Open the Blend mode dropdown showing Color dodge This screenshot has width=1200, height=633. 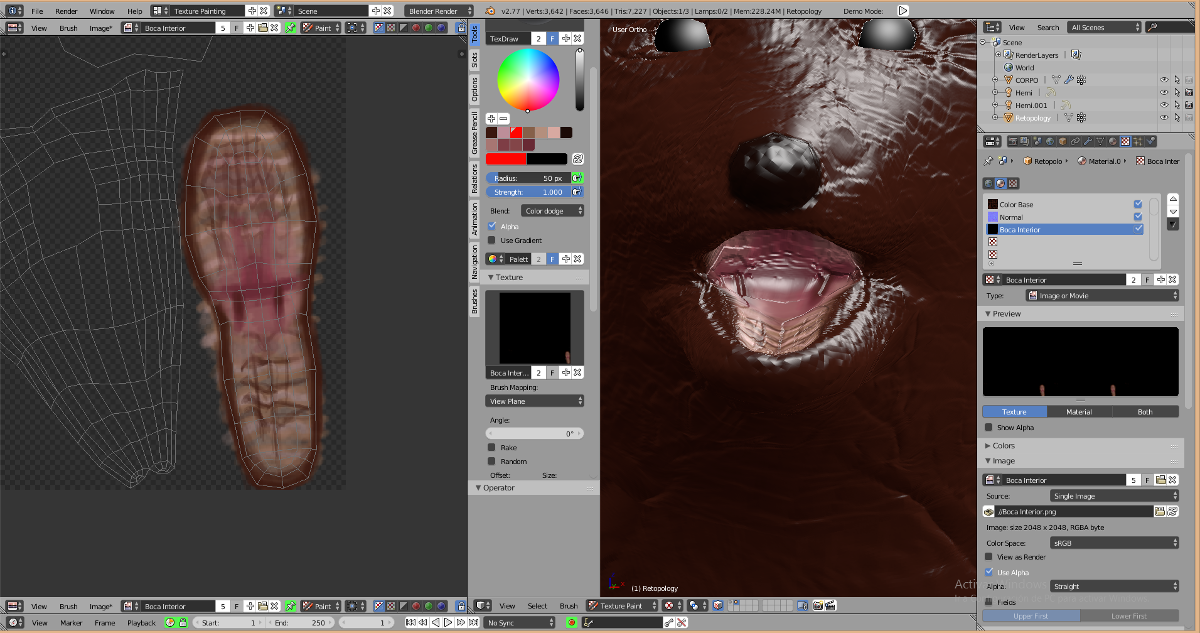pyautogui.click(x=552, y=211)
